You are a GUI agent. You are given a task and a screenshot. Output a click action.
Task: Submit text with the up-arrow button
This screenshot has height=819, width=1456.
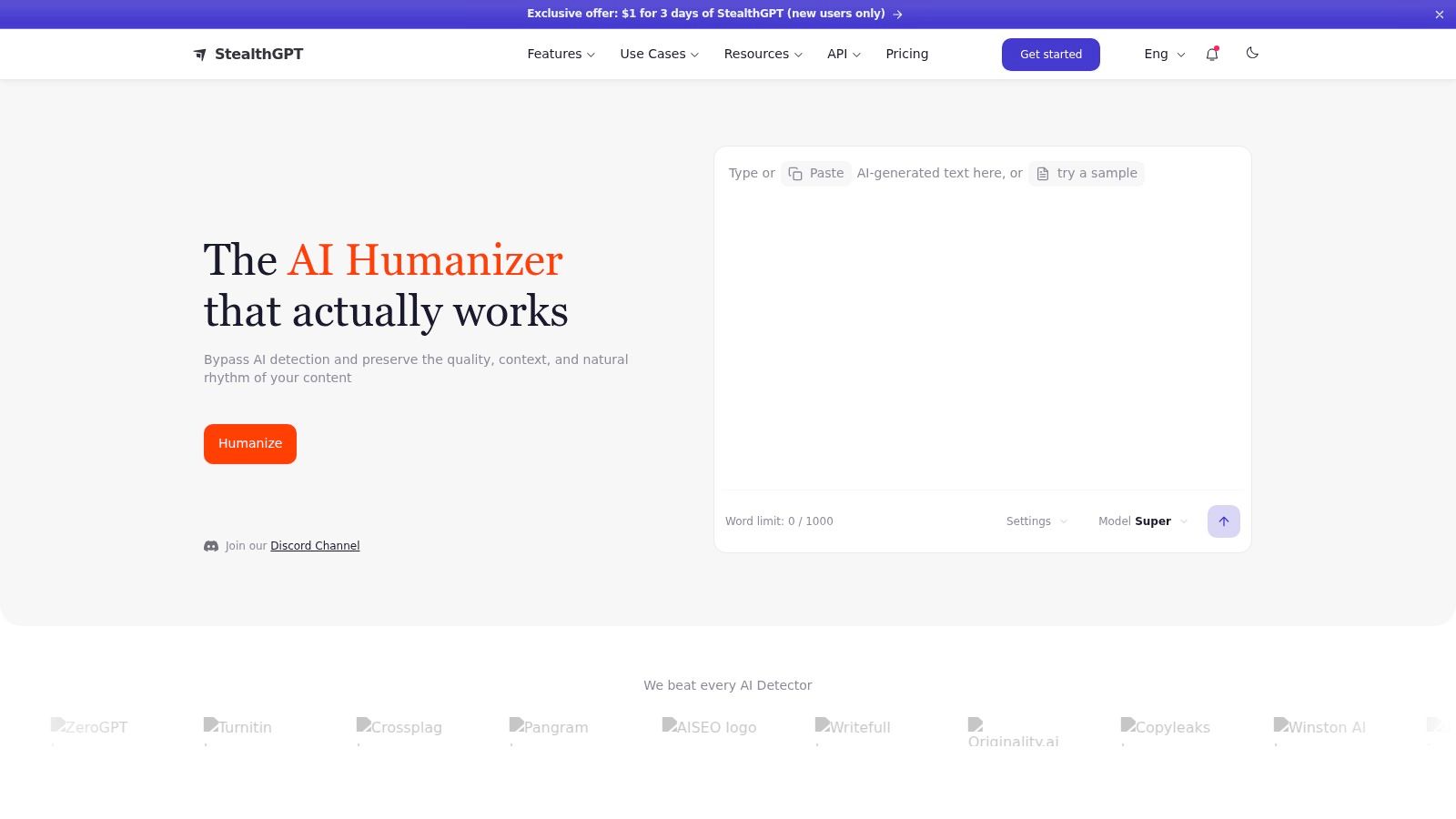click(x=1224, y=521)
